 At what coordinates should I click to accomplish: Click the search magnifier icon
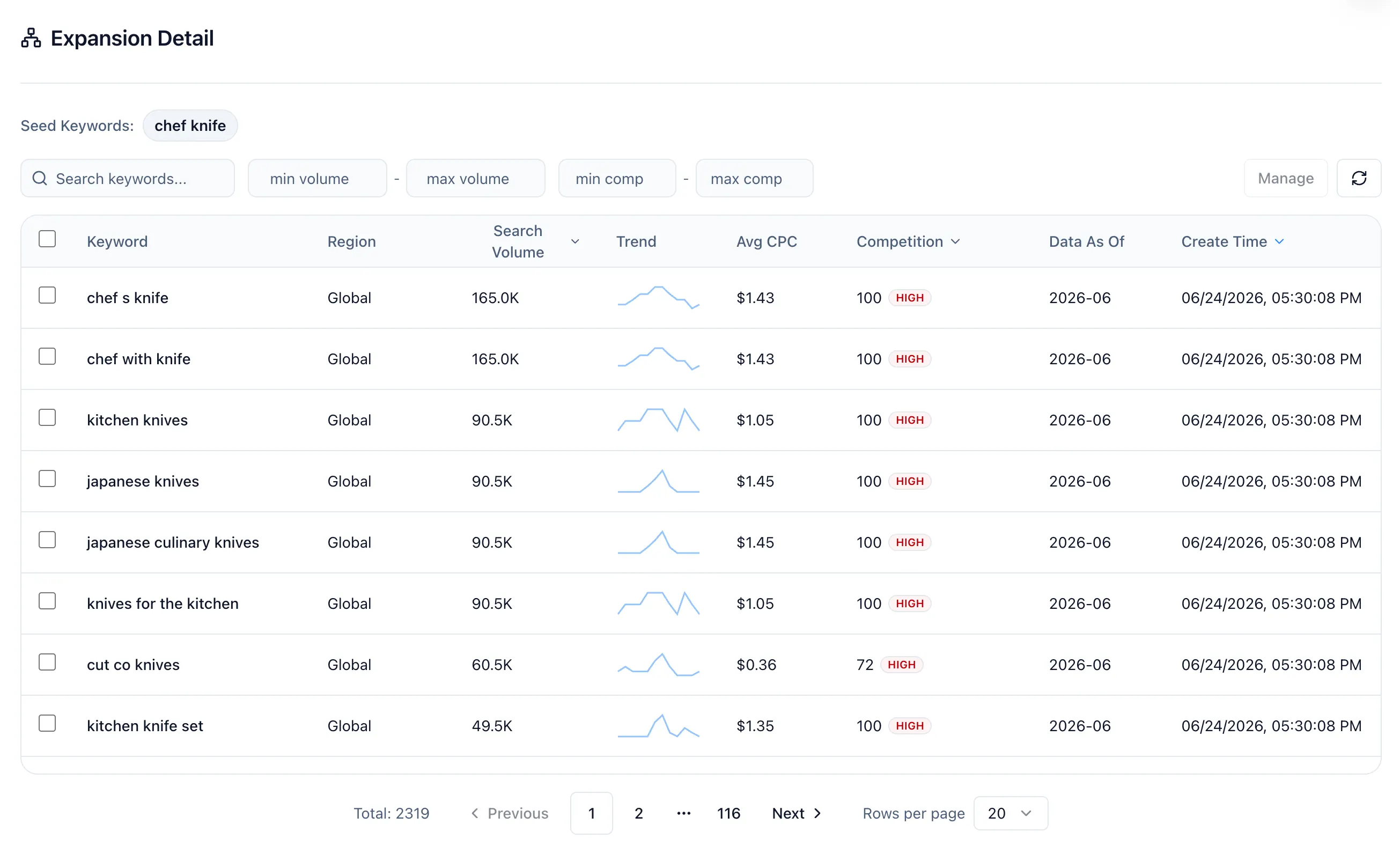[x=40, y=179]
